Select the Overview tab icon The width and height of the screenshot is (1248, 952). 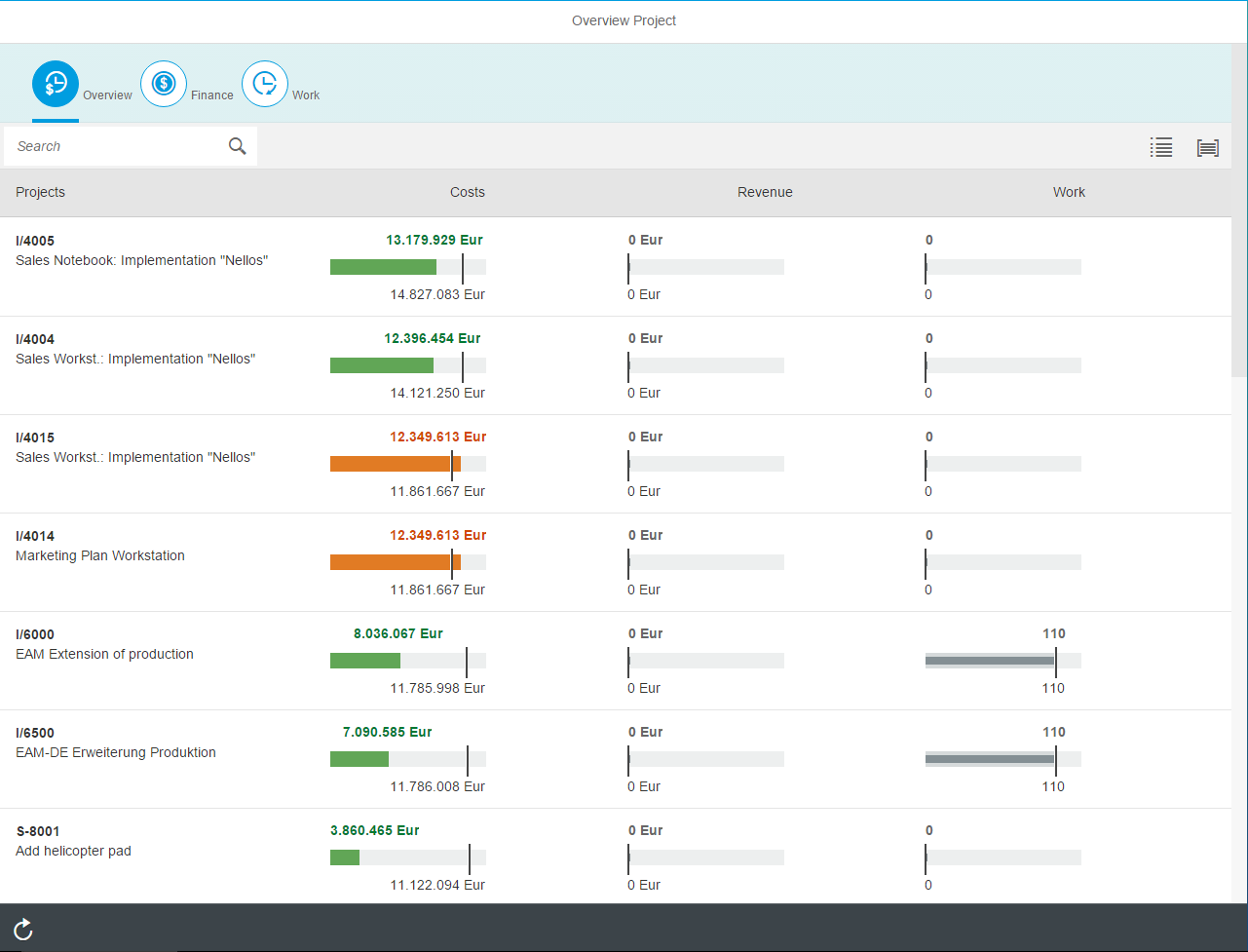point(56,84)
